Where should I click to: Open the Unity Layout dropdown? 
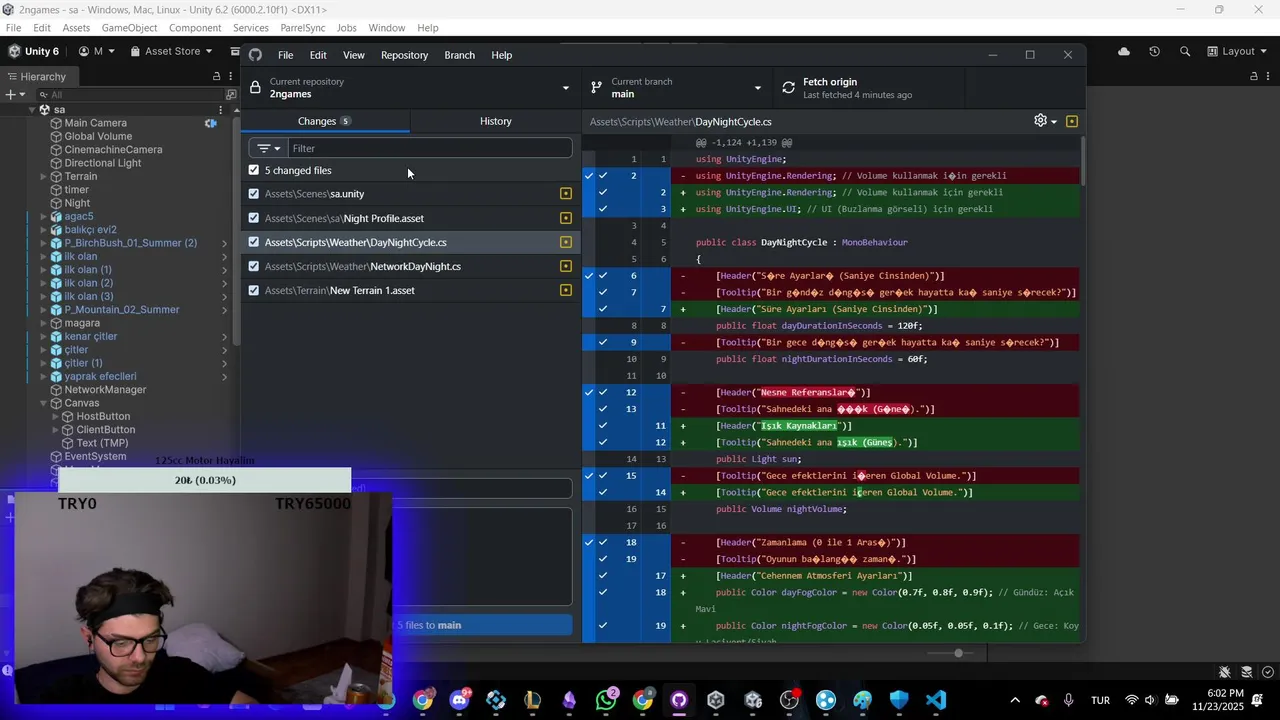pyautogui.click(x=1235, y=51)
